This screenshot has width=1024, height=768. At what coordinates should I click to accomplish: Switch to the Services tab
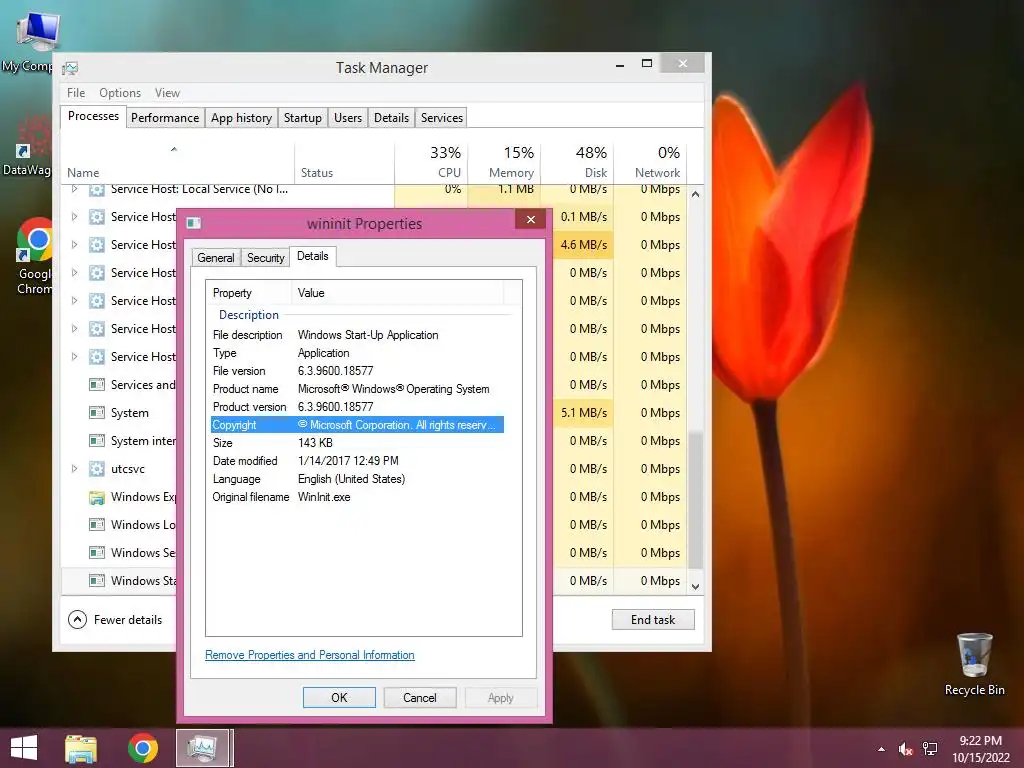(x=441, y=118)
